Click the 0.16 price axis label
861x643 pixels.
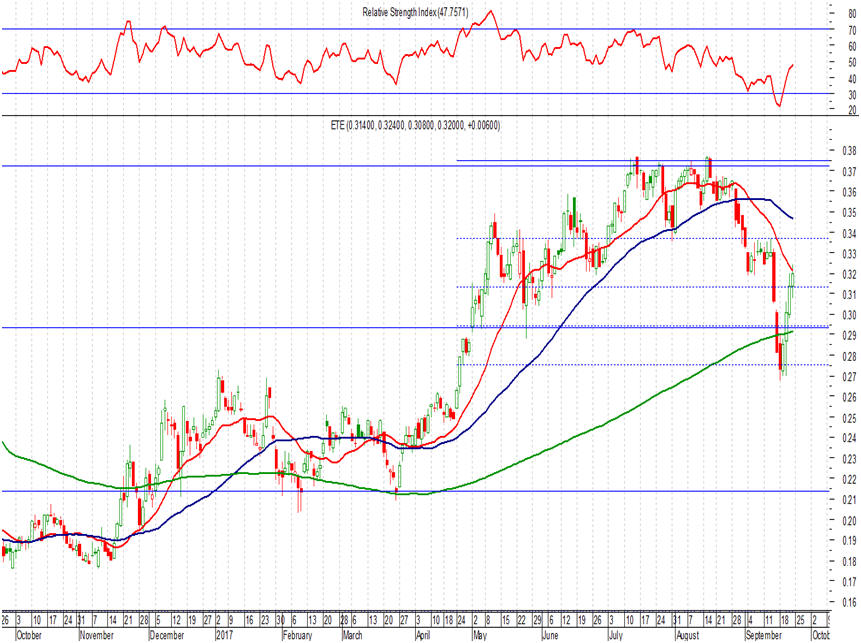[x=849, y=602]
